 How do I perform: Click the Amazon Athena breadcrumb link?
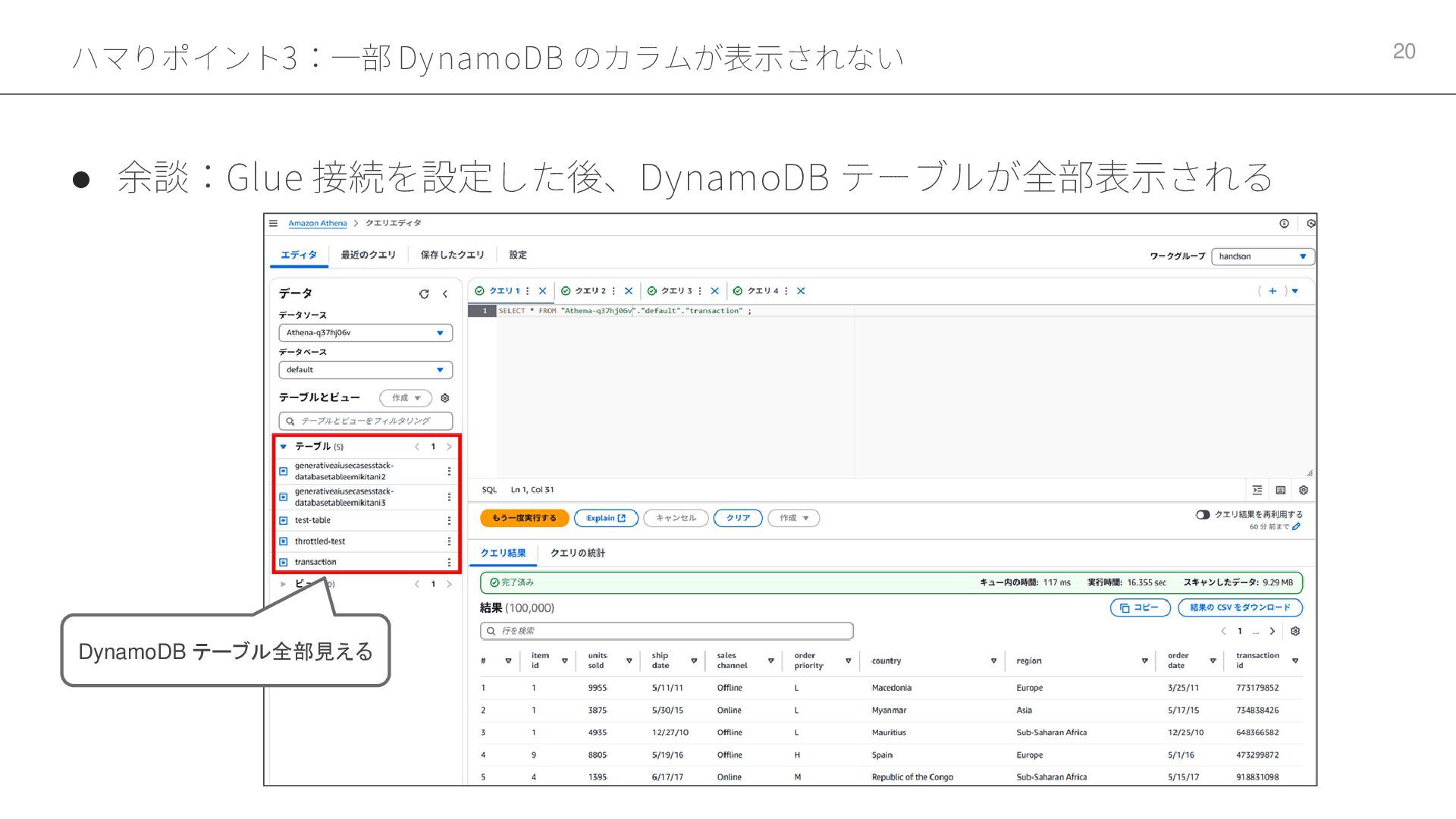tap(317, 223)
